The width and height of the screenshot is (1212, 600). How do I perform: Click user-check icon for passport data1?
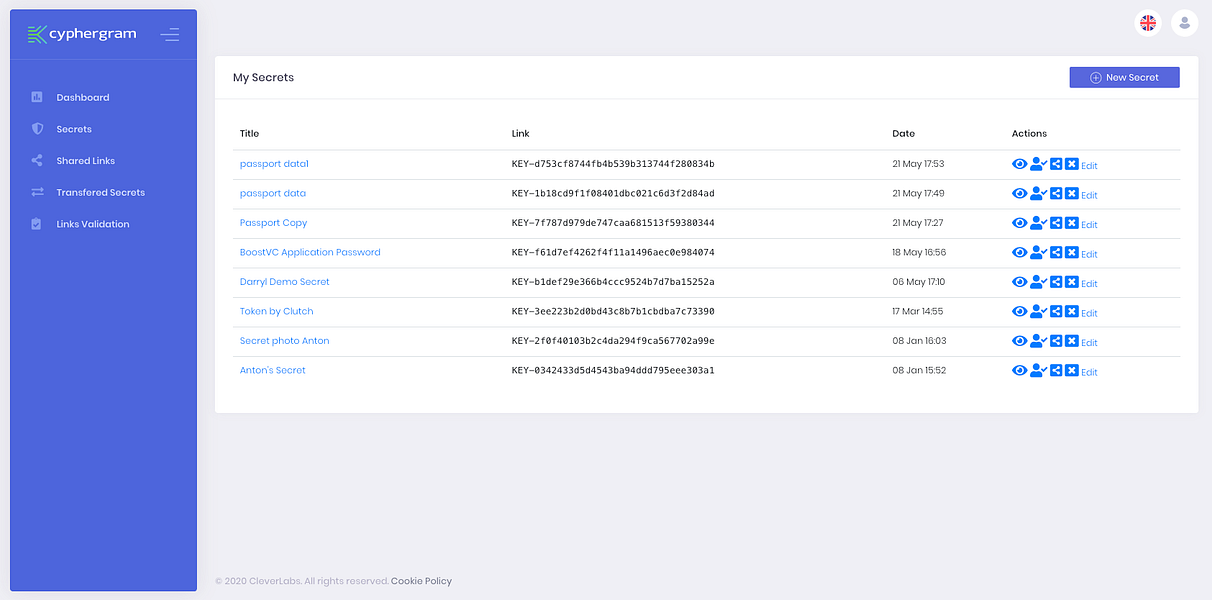[x=1038, y=164]
